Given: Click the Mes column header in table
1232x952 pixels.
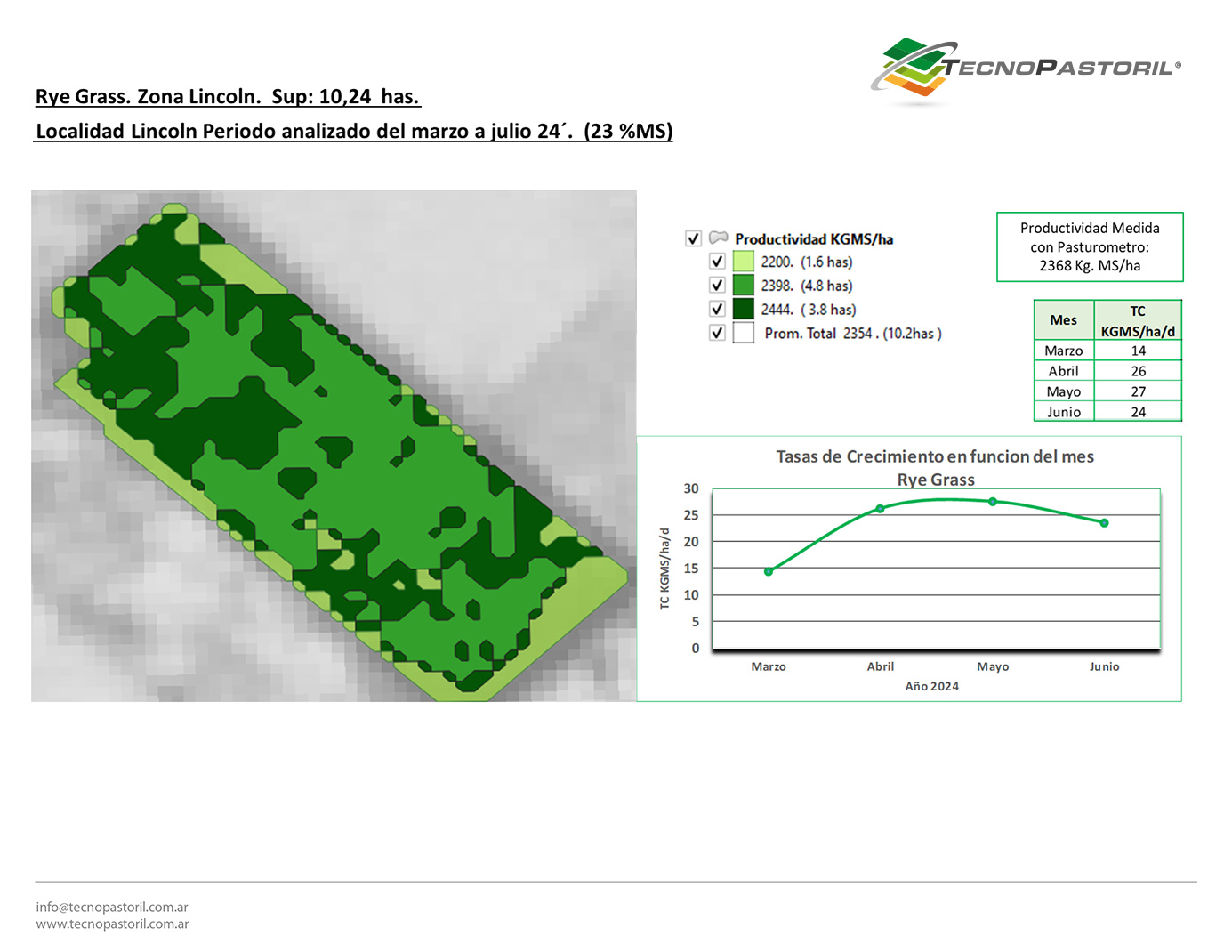Looking at the screenshot, I should 1063,320.
